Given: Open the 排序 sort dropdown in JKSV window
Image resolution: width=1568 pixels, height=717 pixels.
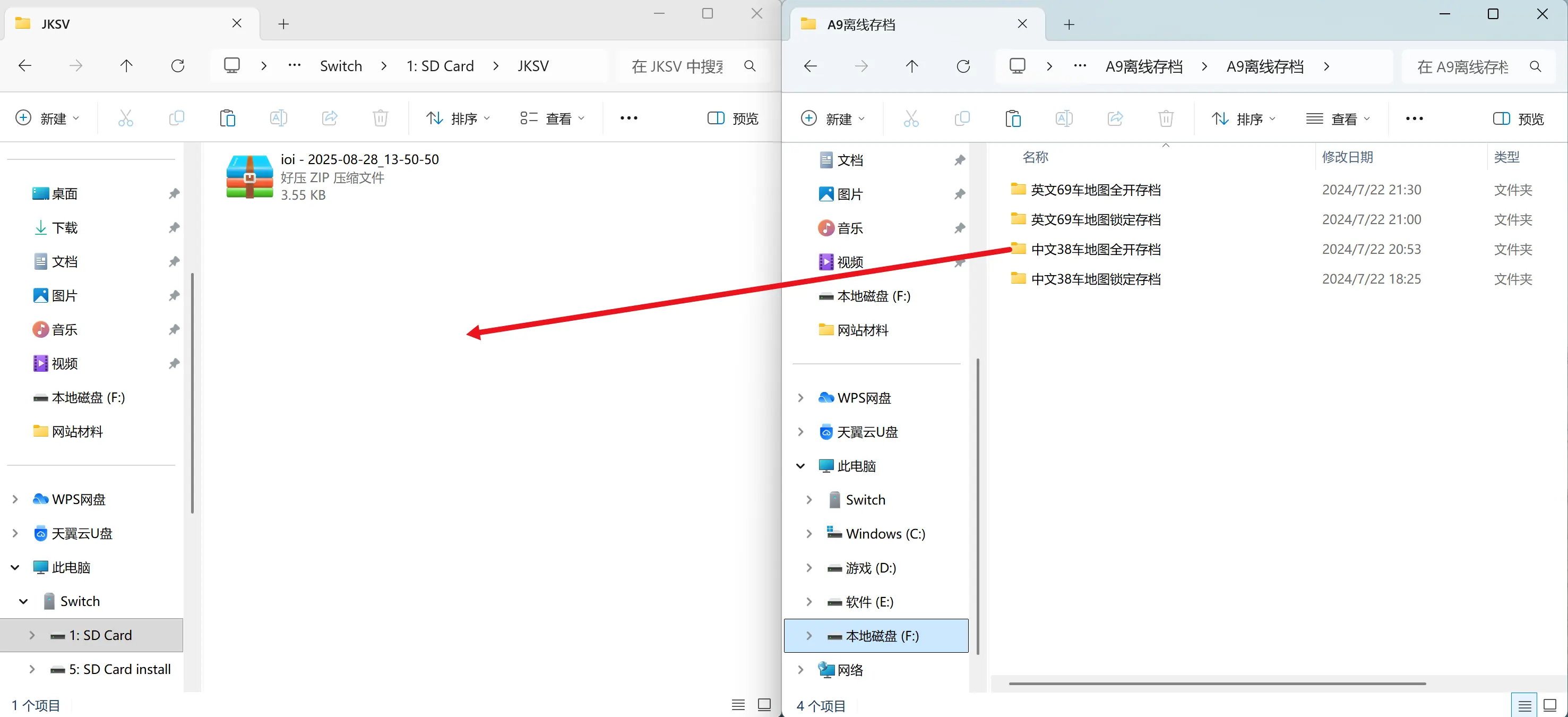Looking at the screenshot, I should point(458,118).
